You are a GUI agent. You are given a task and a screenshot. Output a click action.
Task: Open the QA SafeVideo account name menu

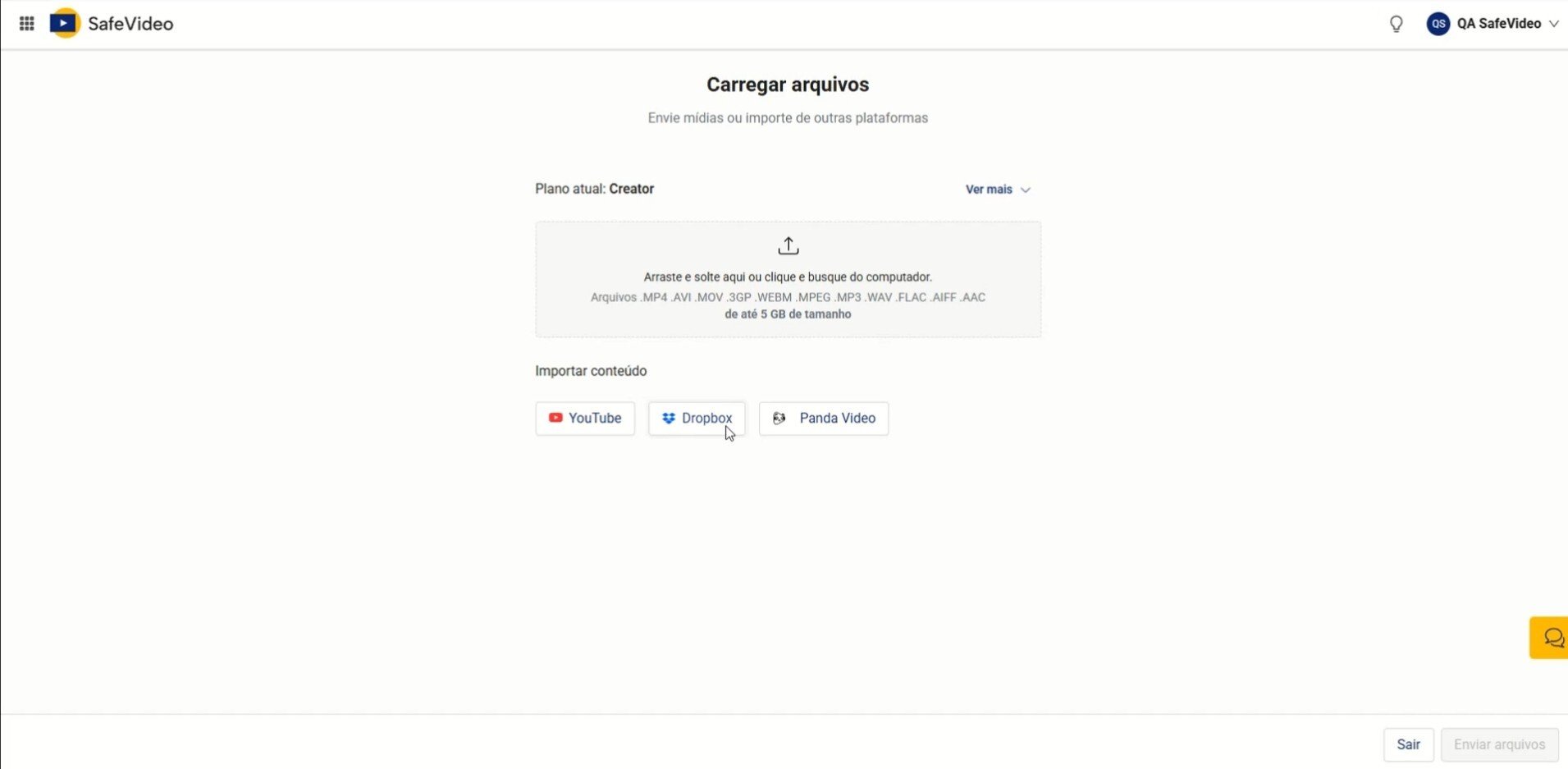pyautogui.click(x=1498, y=24)
